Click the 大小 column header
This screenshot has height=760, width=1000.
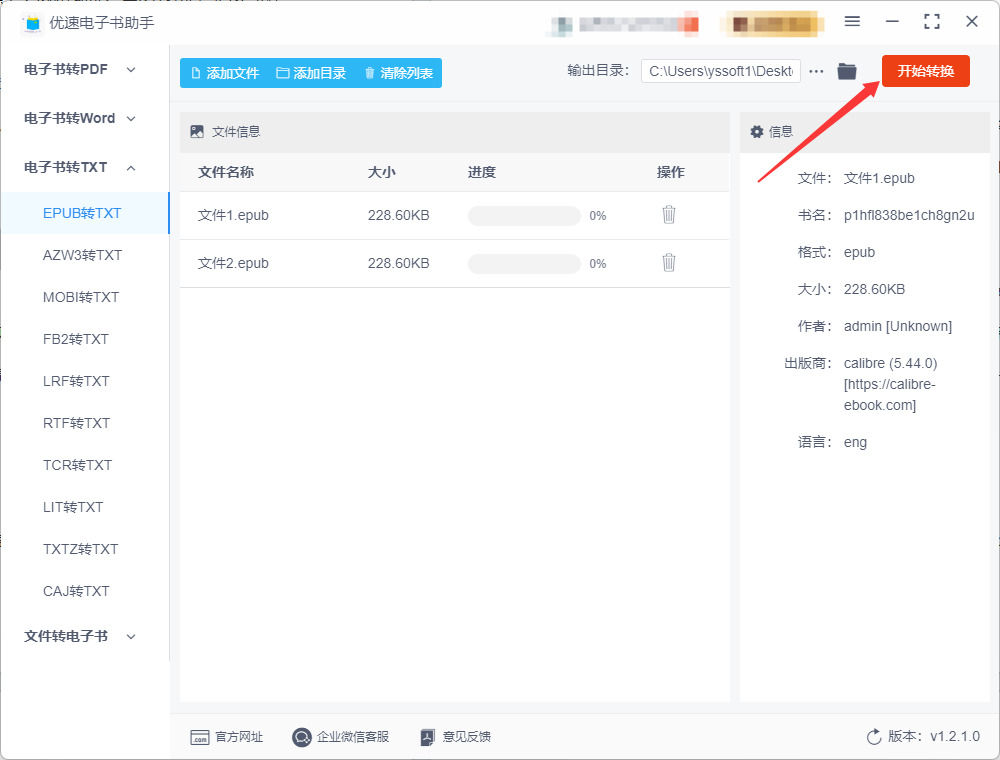381,172
